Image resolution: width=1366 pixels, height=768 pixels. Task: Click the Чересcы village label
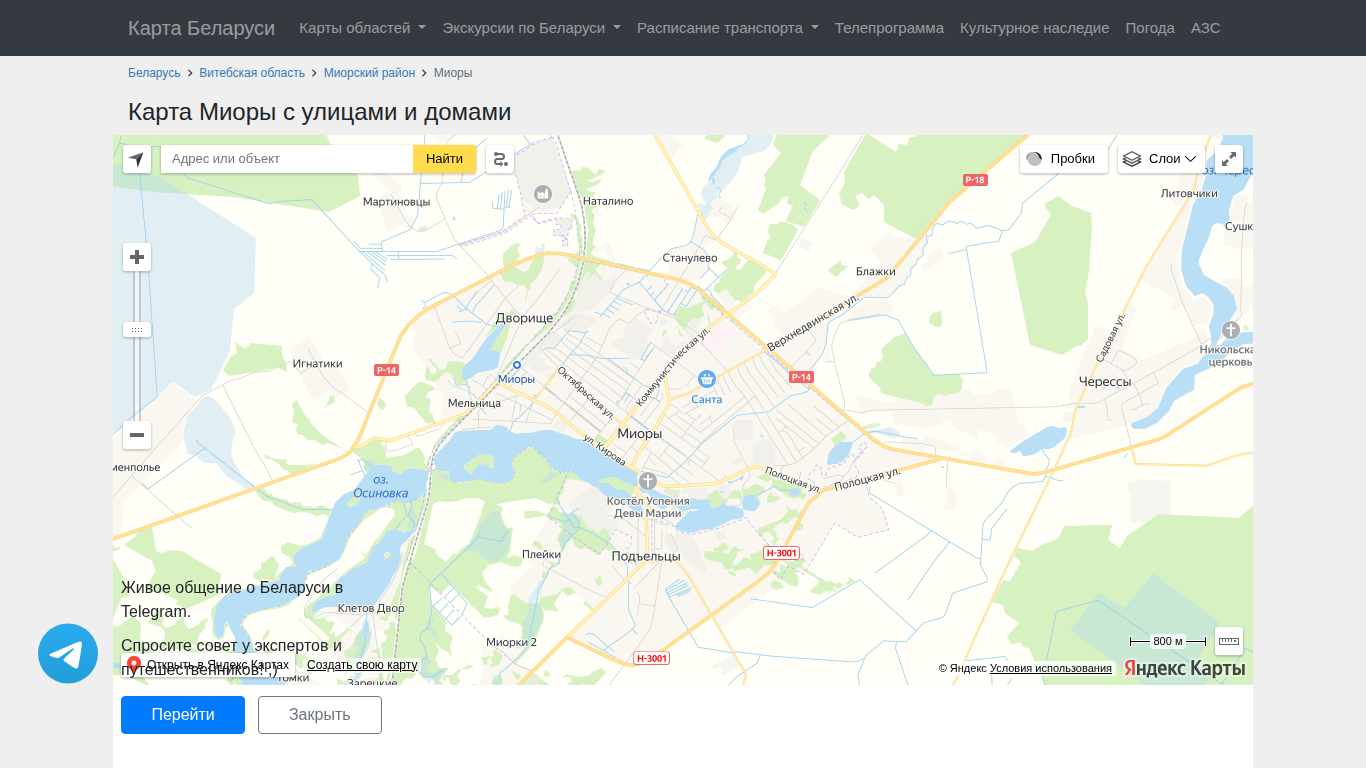(1105, 382)
